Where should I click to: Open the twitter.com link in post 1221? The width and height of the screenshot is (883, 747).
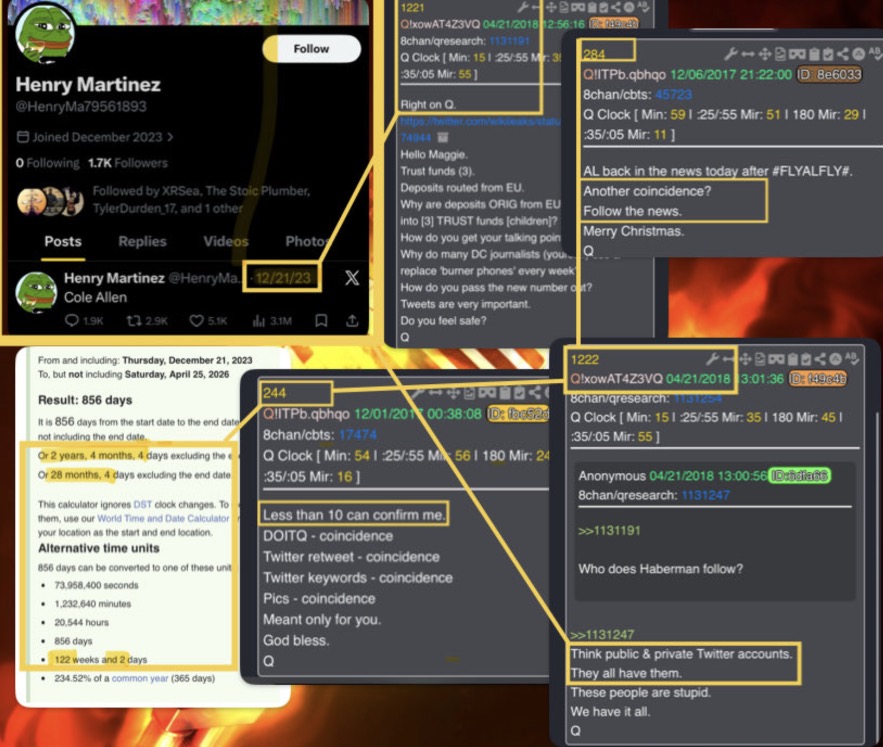(x=480, y=122)
